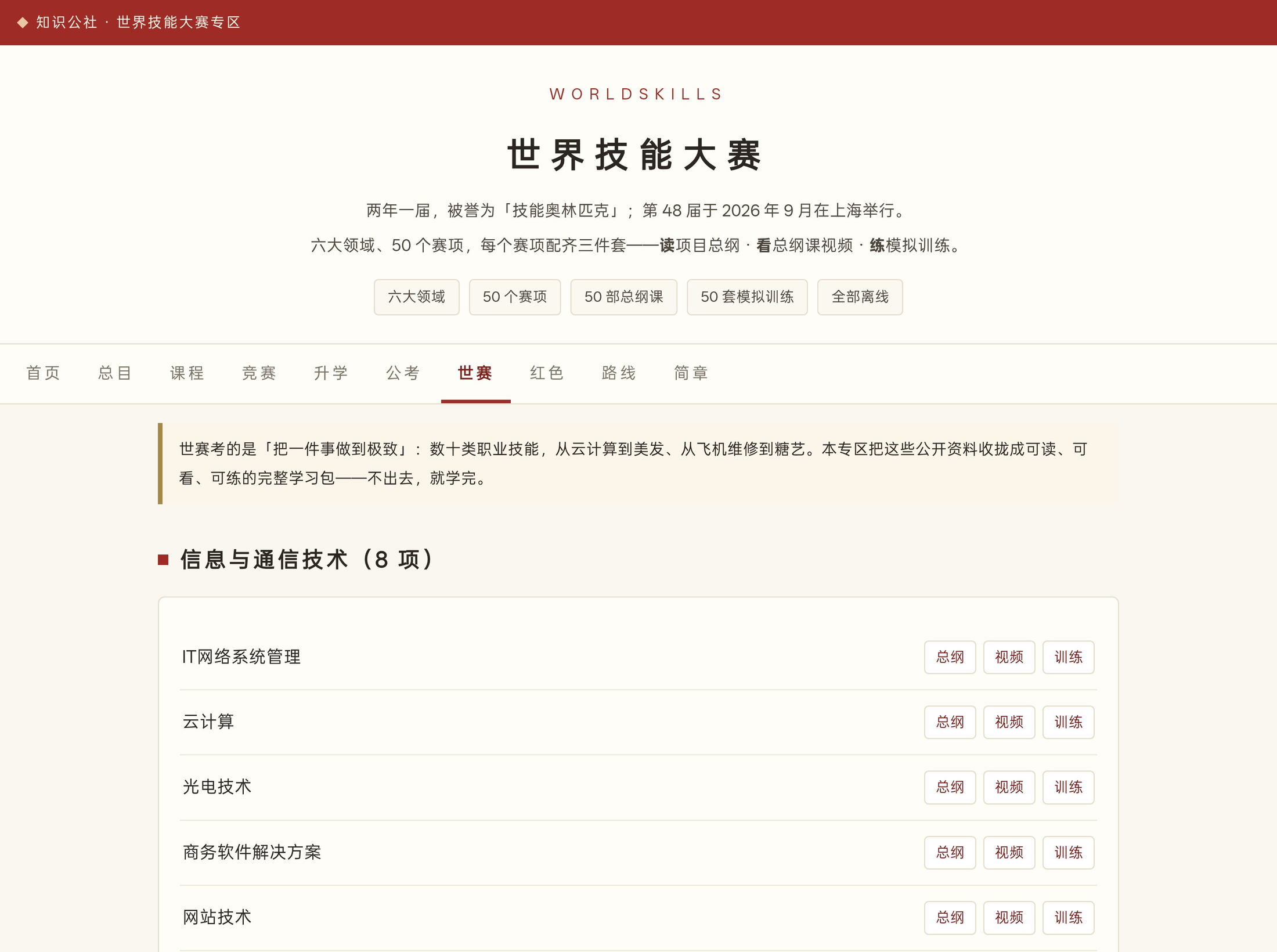Watch 视频 for 网站技术
The width and height of the screenshot is (1277, 952).
tap(1009, 918)
